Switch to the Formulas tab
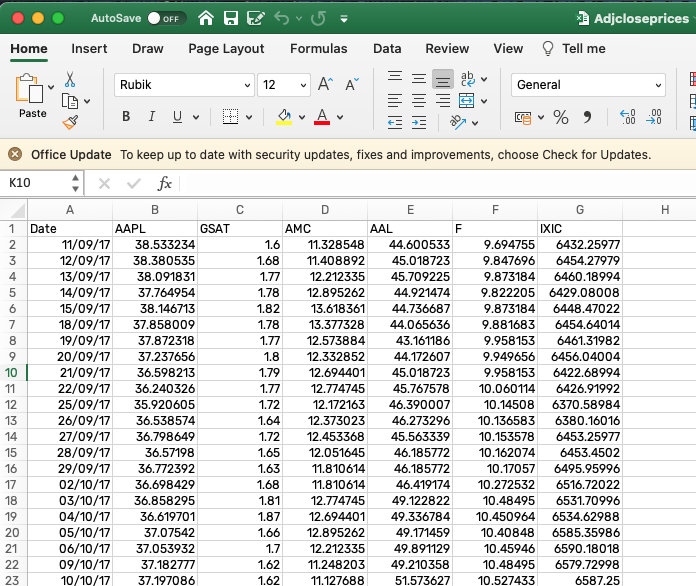Image resolution: width=696 pixels, height=586 pixels. point(318,48)
